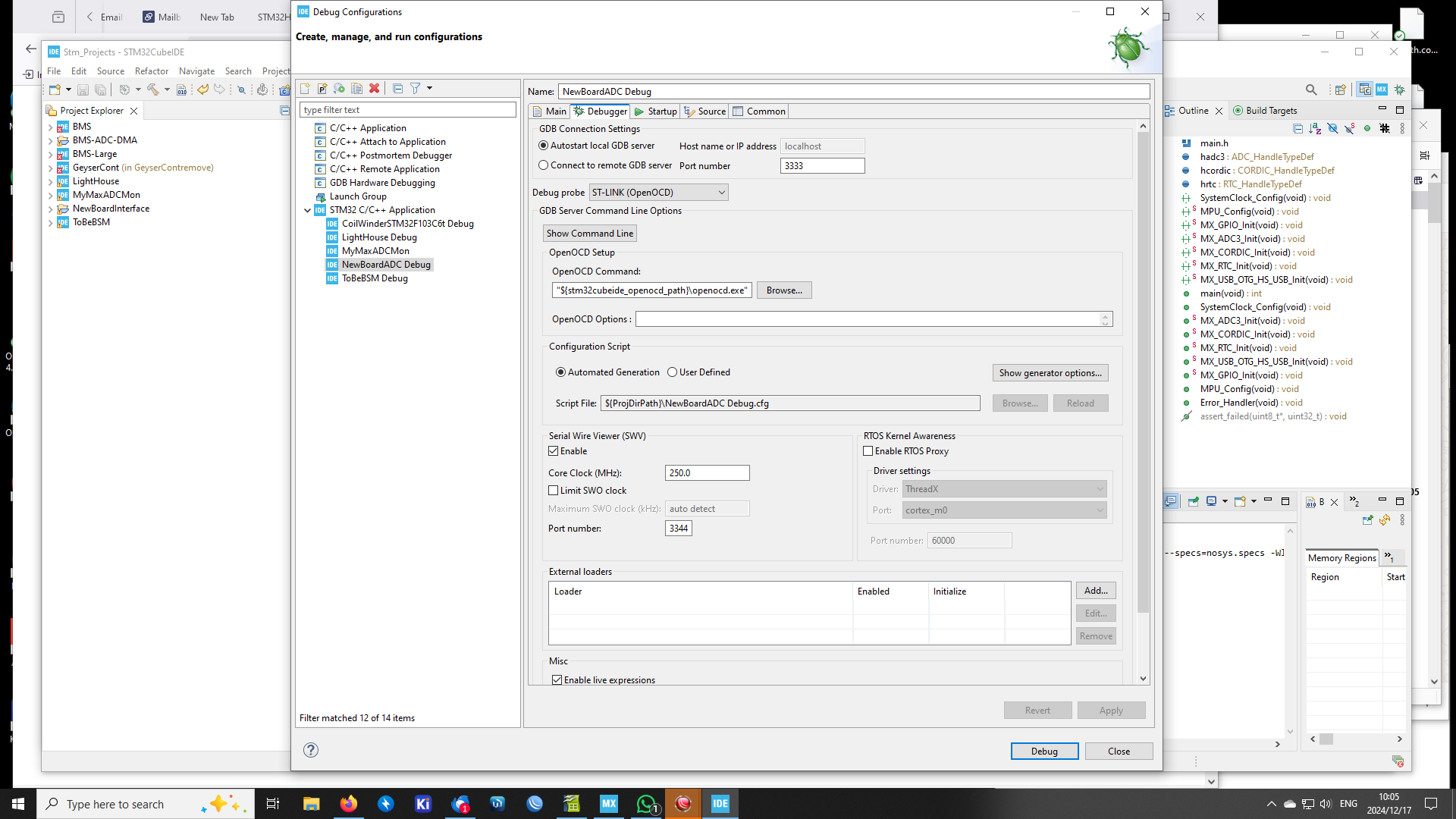The width and height of the screenshot is (1456, 819).
Task: Switch to the Startup tab
Action: click(655, 111)
